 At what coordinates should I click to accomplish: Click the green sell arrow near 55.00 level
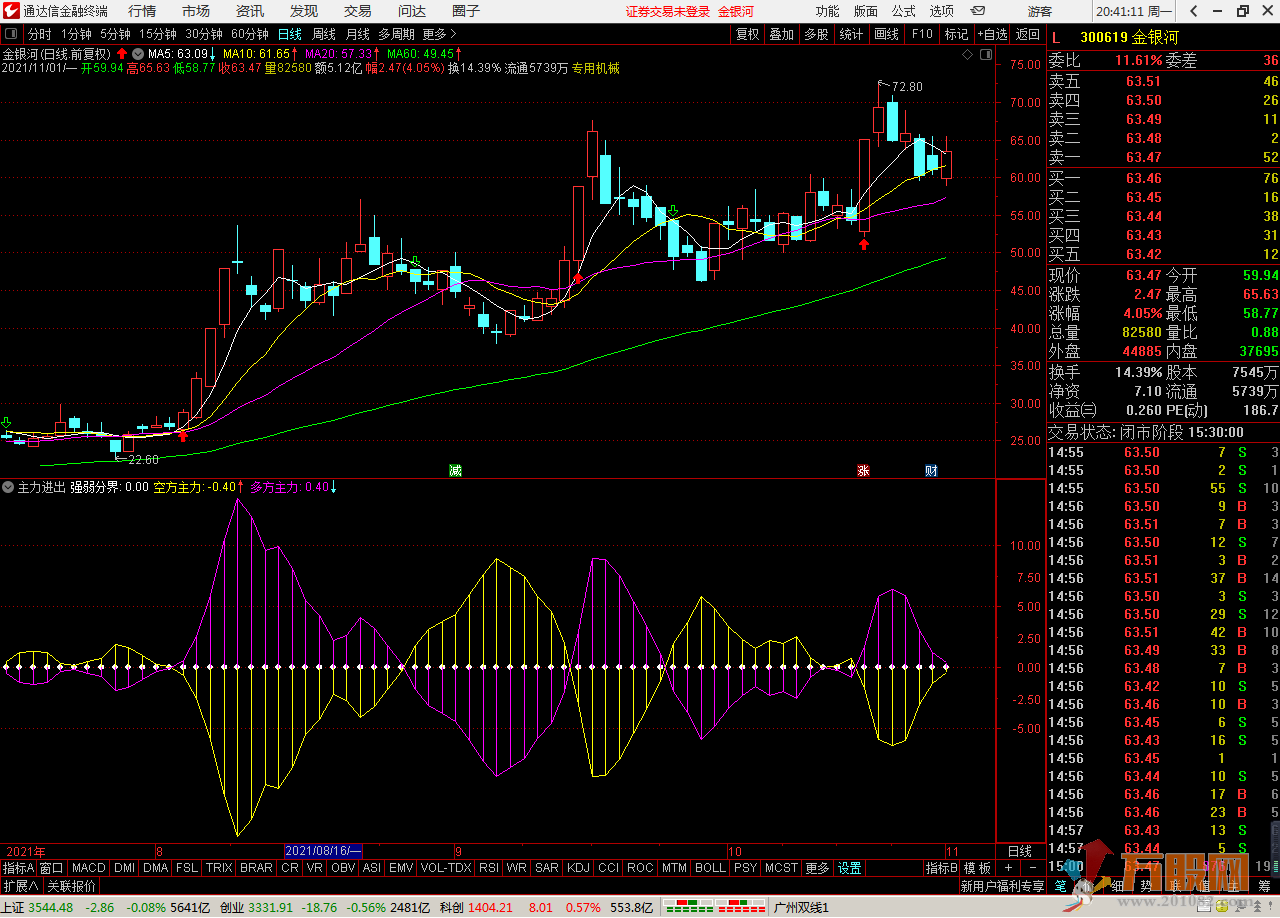coord(673,211)
